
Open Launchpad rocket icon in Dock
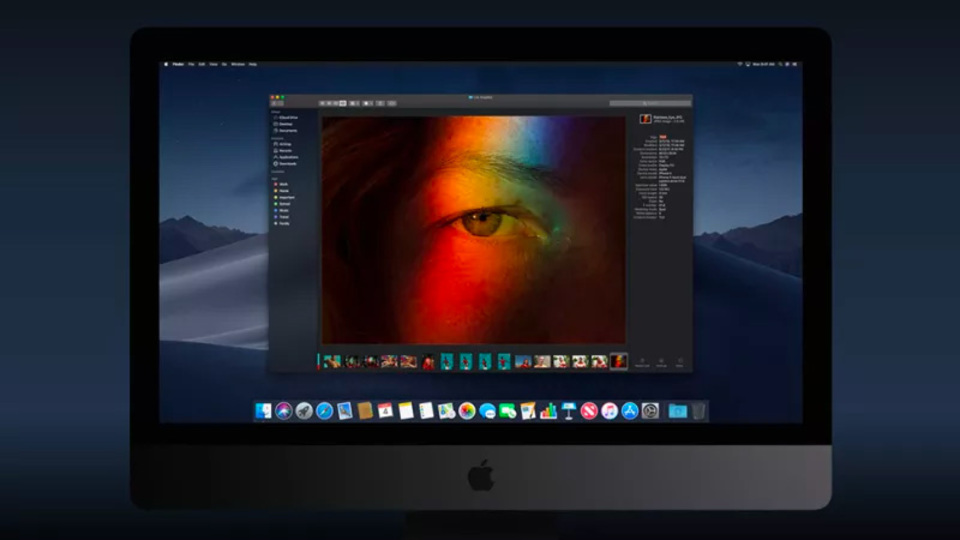pyautogui.click(x=304, y=411)
